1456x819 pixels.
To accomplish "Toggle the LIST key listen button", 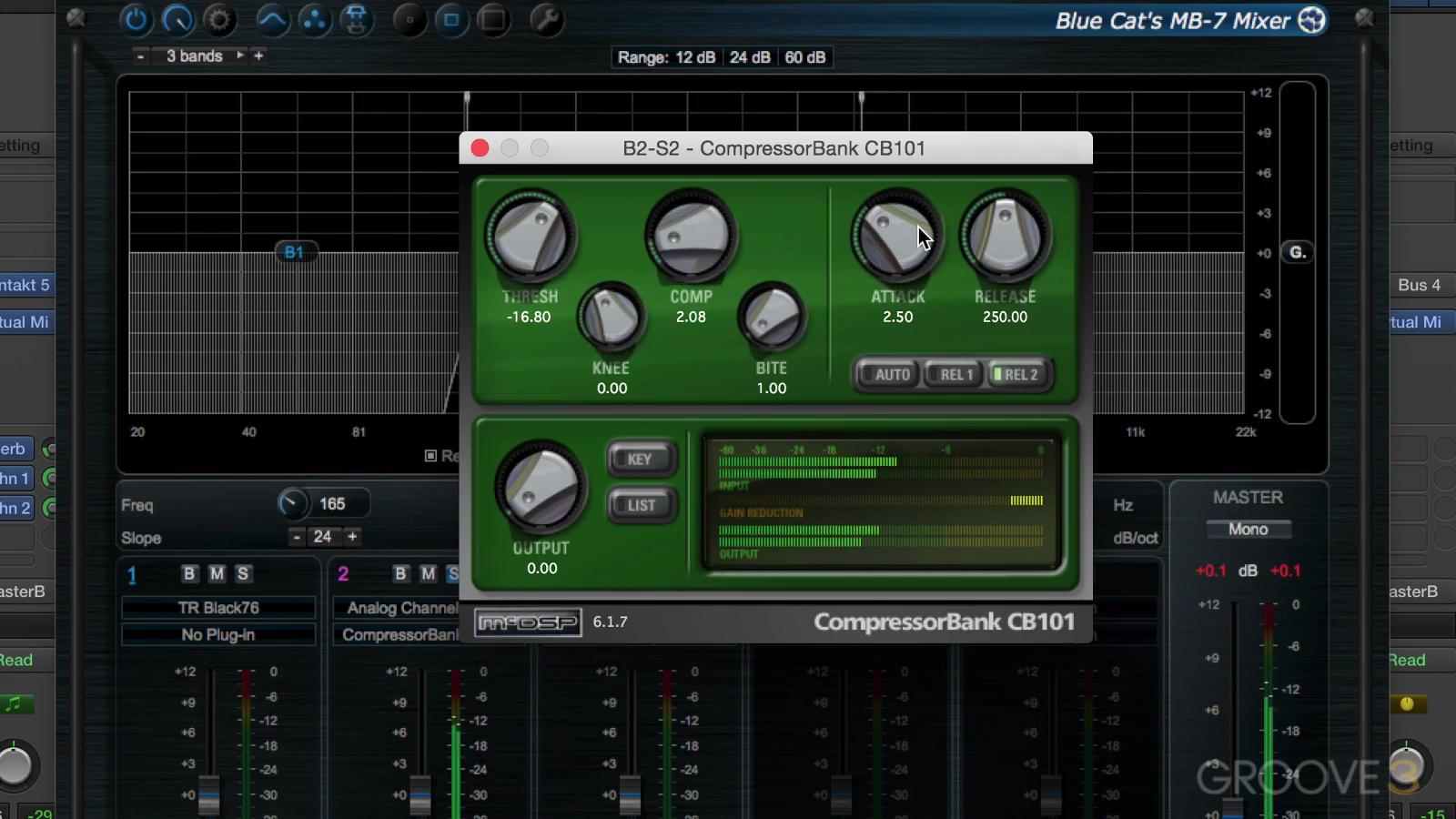I will [x=641, y=505].
